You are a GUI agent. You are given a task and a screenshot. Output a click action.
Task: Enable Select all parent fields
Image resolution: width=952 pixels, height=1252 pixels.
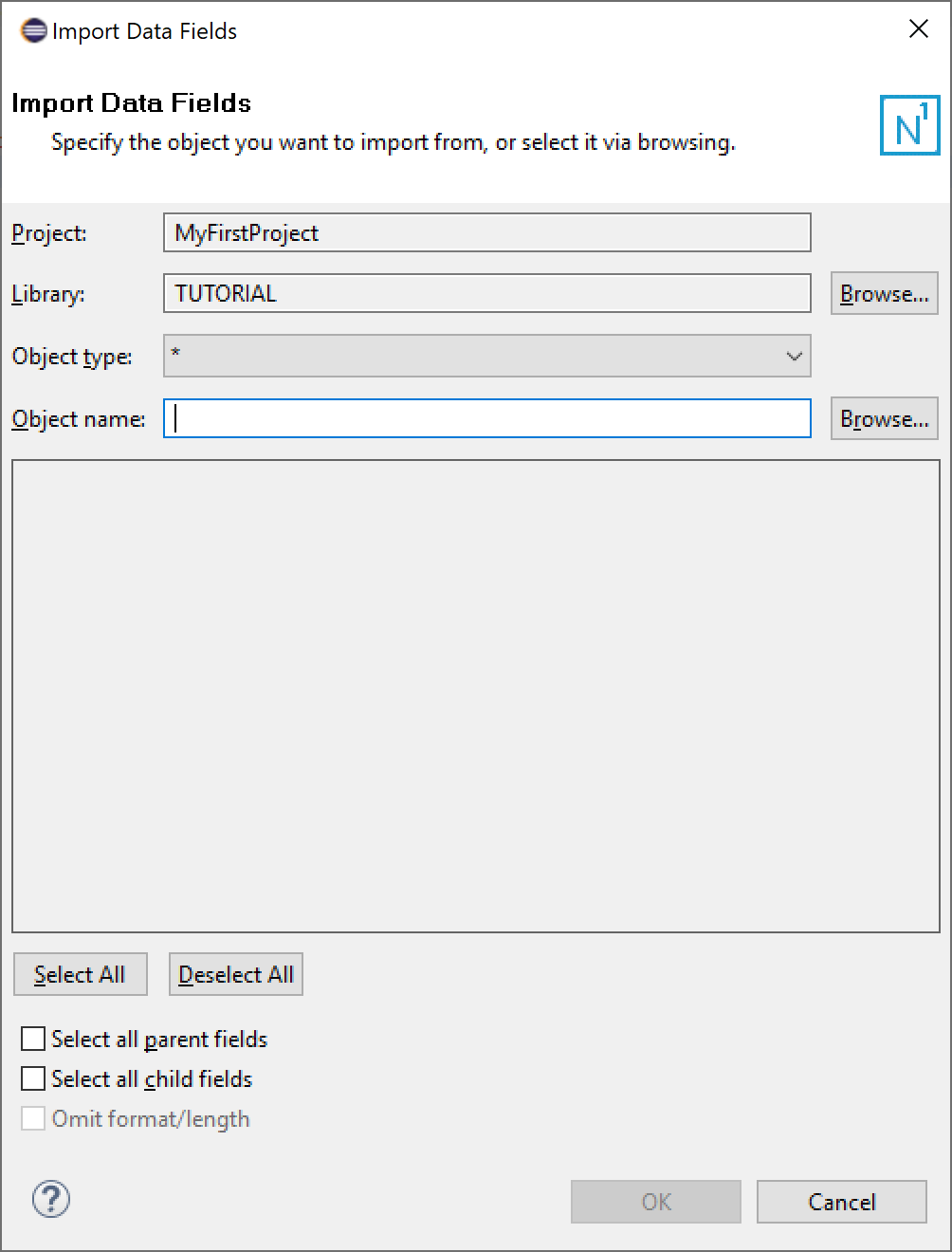[x=33, y=1039]
